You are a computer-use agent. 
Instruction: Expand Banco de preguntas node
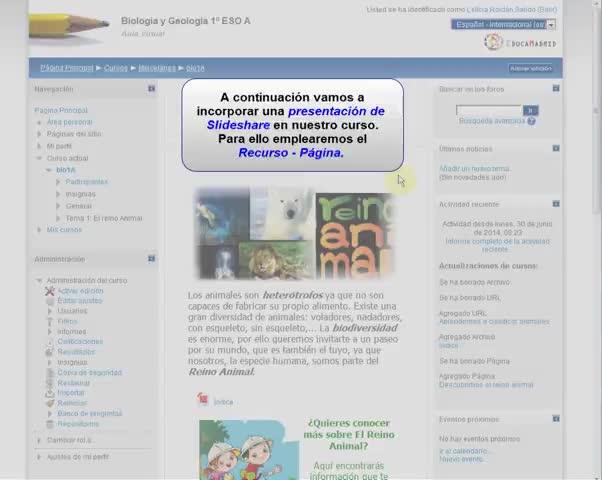(50, 414)
